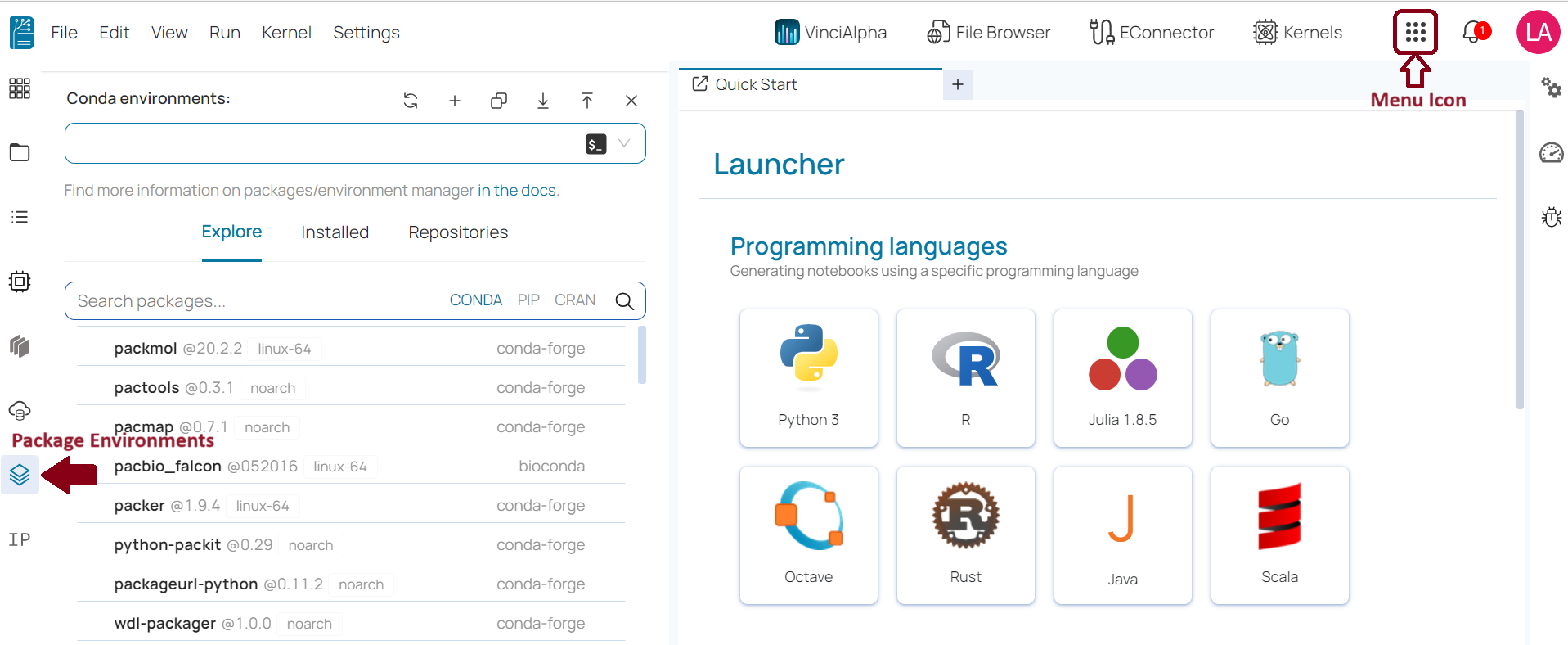
Task: Create a new conda environment
Action: coord(455,101)
